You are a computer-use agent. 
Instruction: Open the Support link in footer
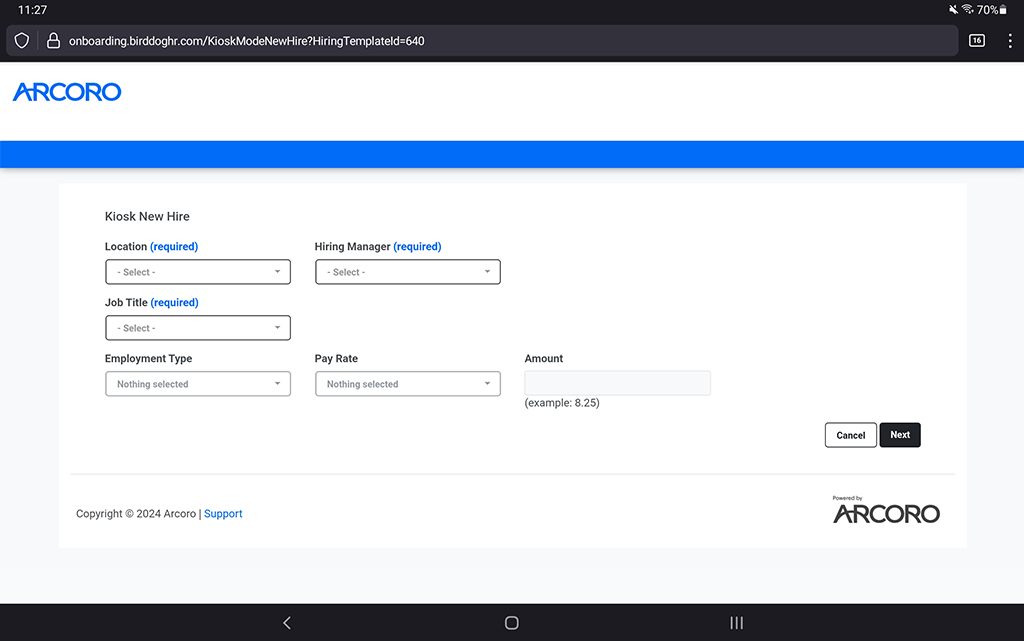coord(223,514)
